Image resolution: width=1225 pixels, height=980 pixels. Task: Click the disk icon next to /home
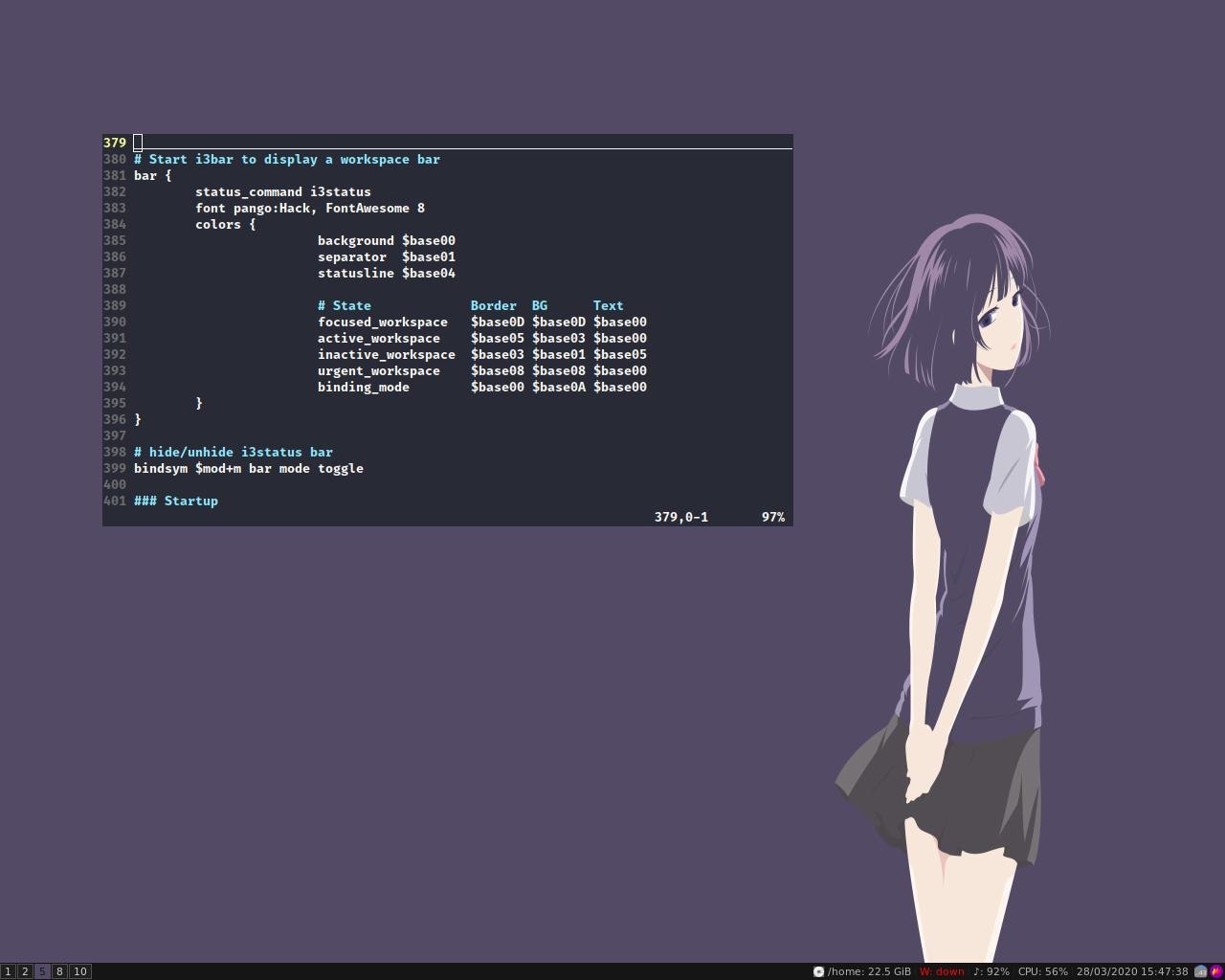pyautogui.click(x=818, y=971)
